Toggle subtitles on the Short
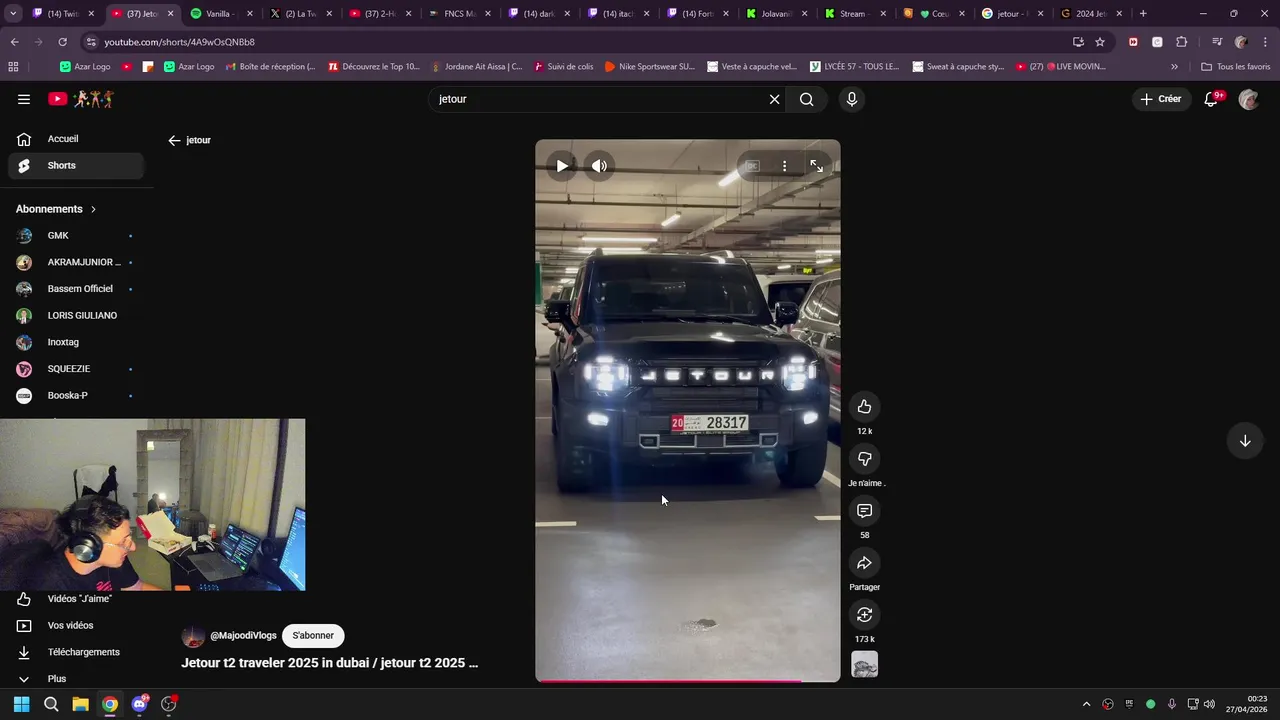This screenshot has height=720, width=1280. tap(752, 166)
